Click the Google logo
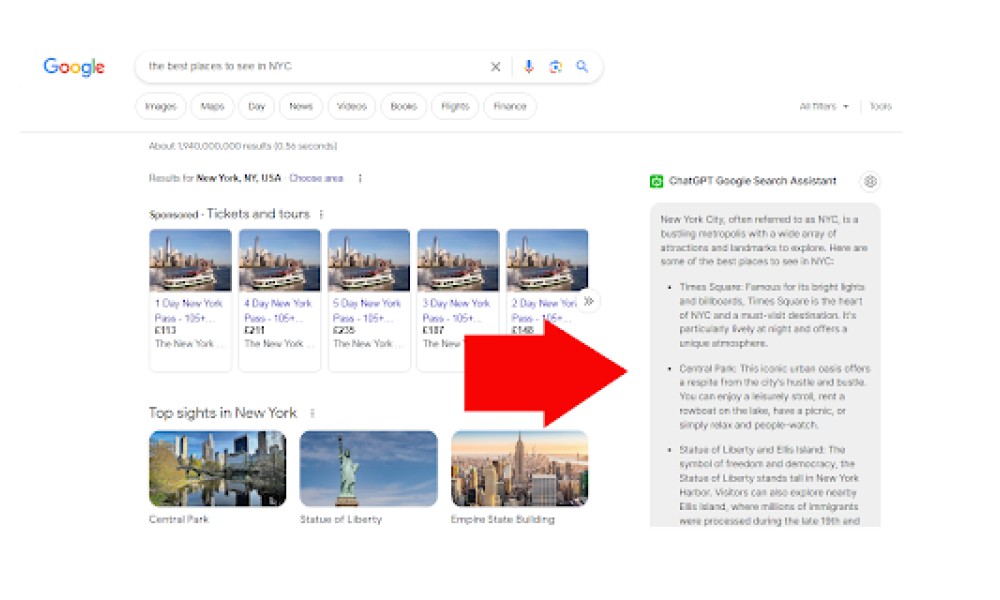The image size is (1000, 600). (74, 67)
